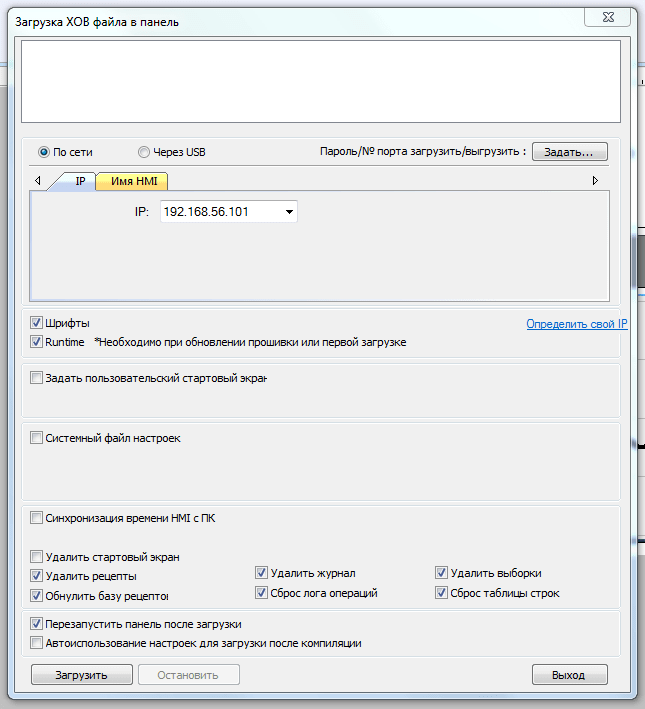This screenshot has width=645, height=709.
Task: Click the IP address input field
Action: tap(219, 212)
